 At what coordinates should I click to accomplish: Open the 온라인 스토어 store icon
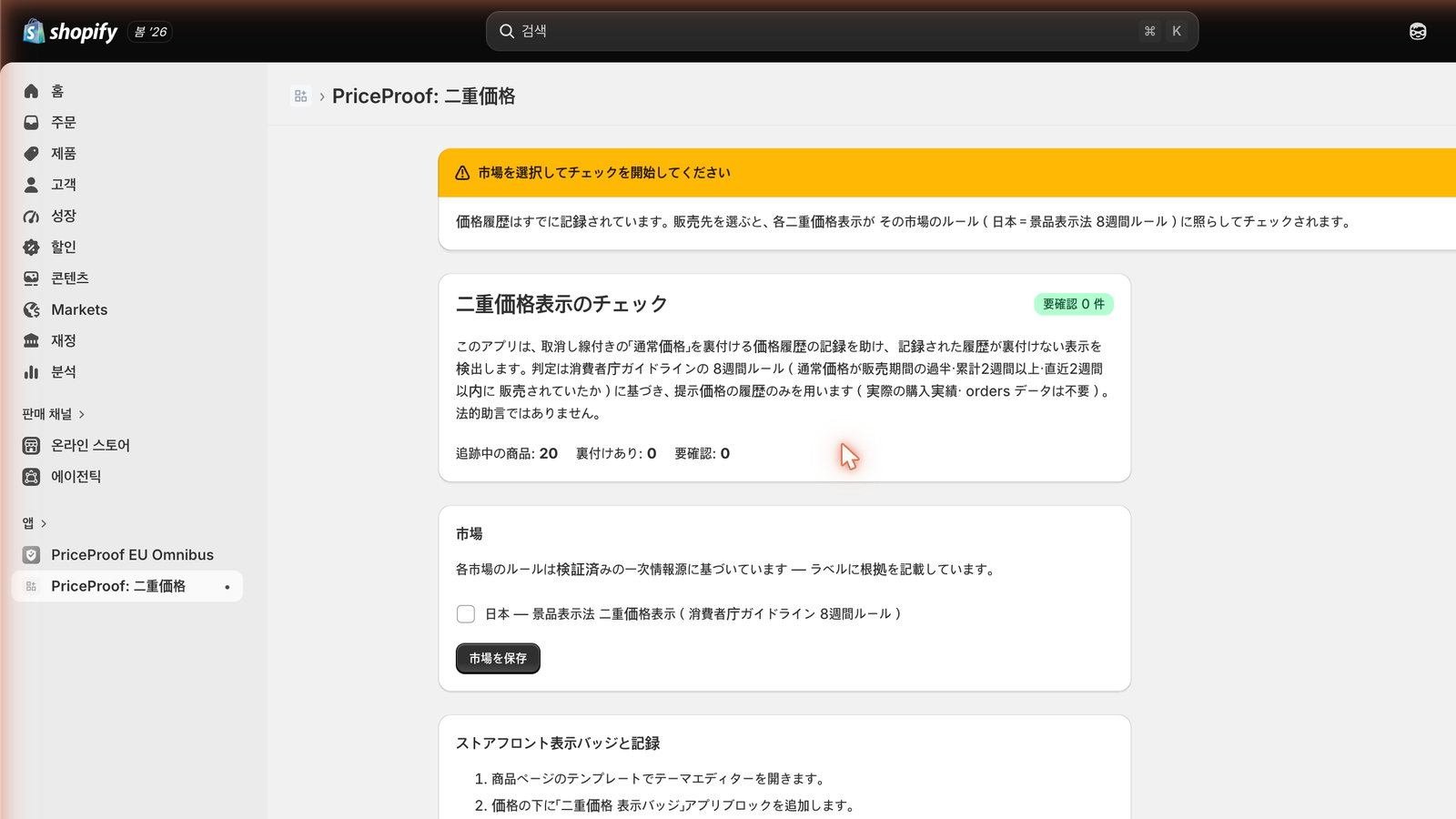[x=31, y=445]
